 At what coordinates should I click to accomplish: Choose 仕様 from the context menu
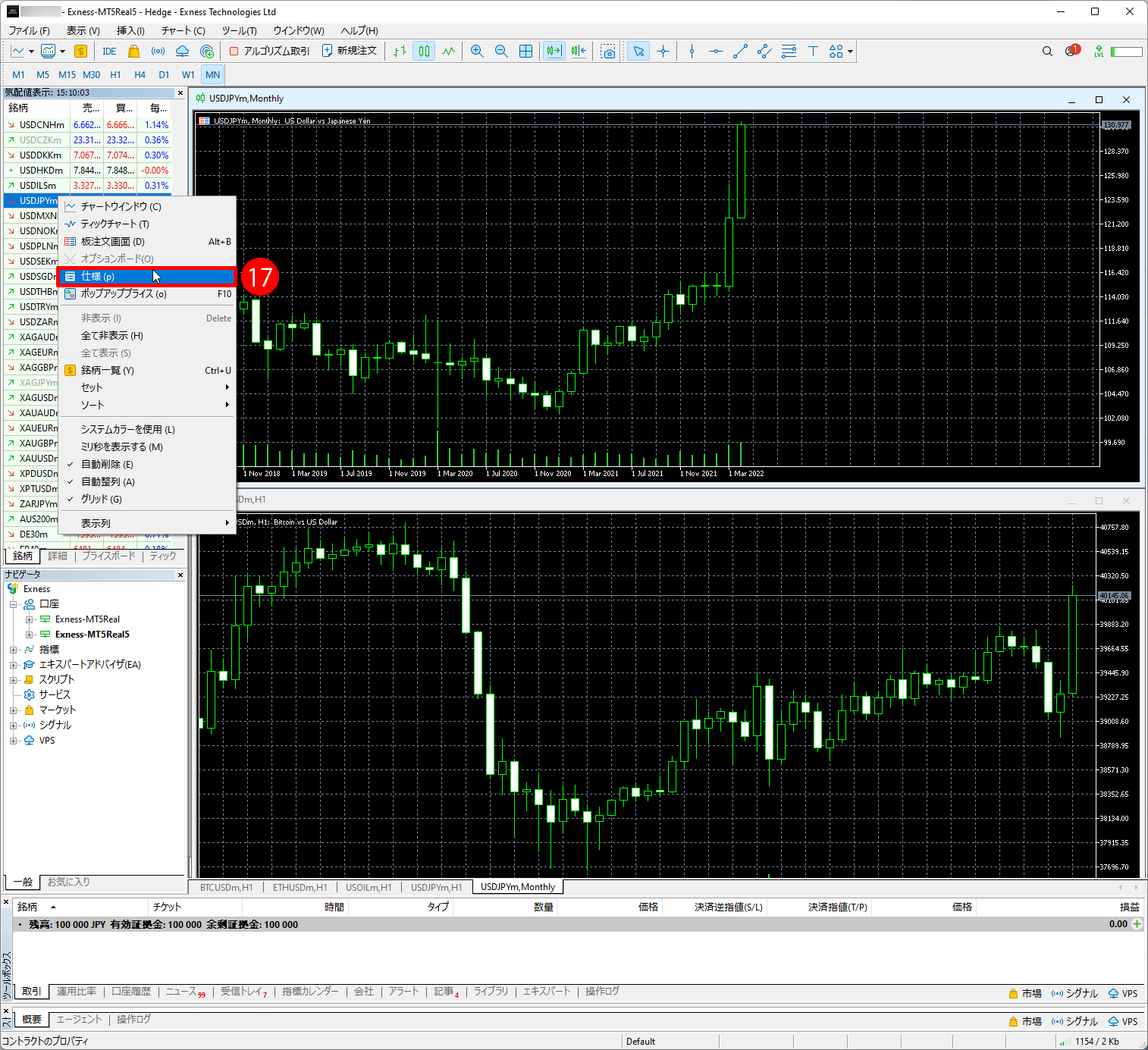(147, 277)
